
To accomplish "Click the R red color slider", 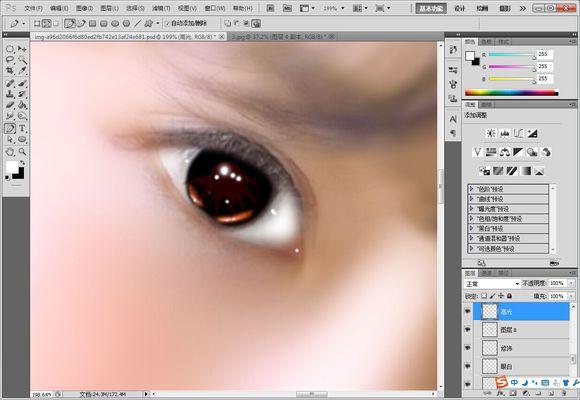I will pos(512,55).
